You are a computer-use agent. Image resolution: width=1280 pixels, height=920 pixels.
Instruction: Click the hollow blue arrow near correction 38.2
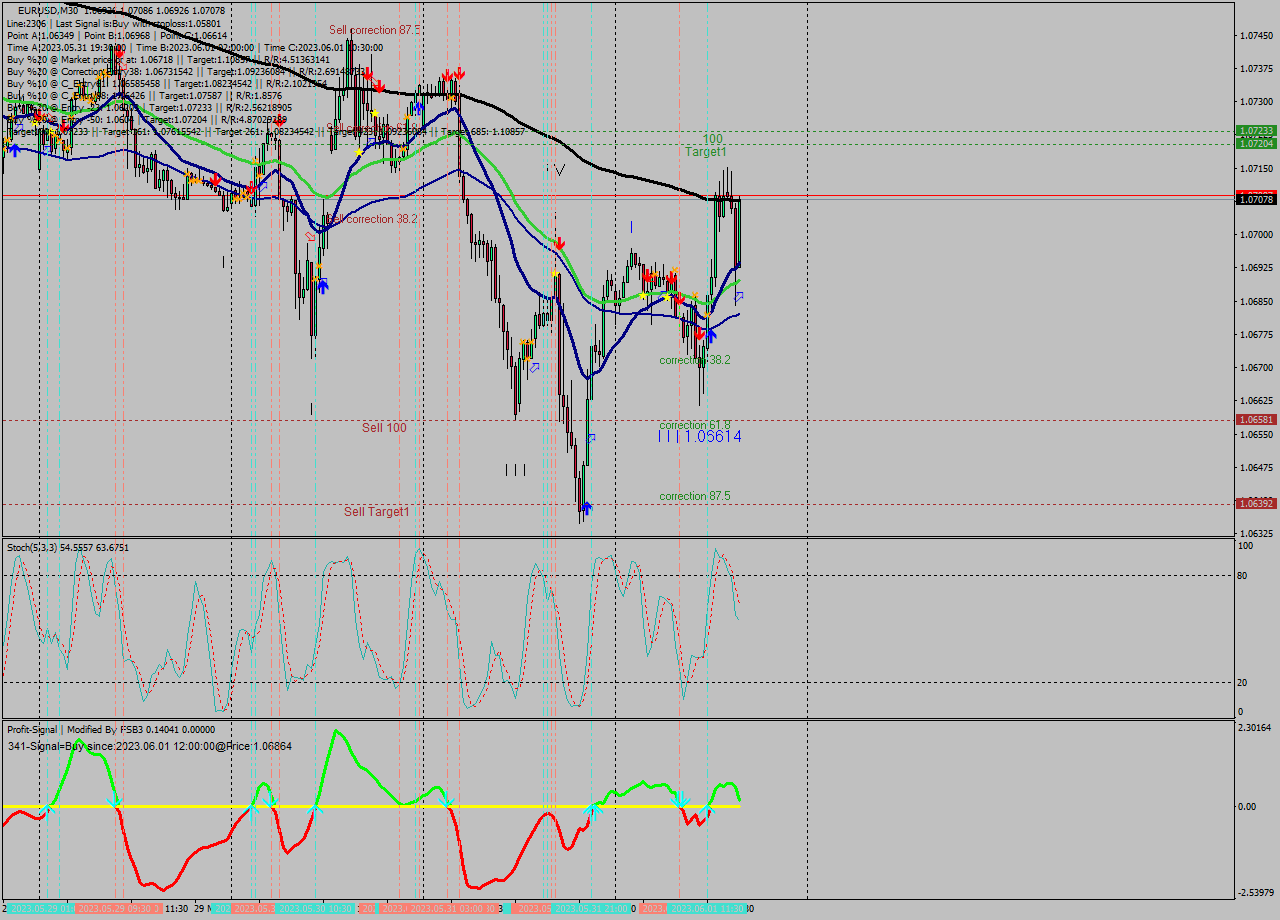(x=739, y=297)
